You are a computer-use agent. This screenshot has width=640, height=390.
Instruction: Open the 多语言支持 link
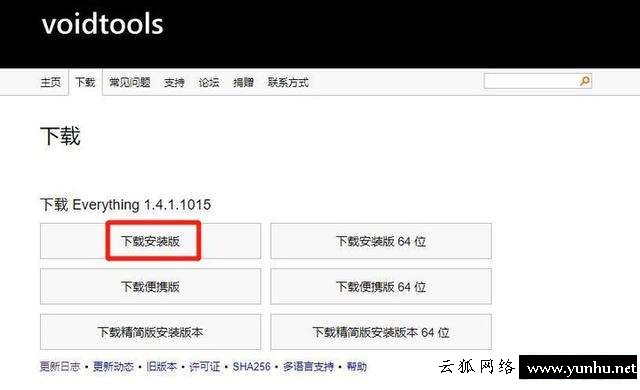click(308, 366)
